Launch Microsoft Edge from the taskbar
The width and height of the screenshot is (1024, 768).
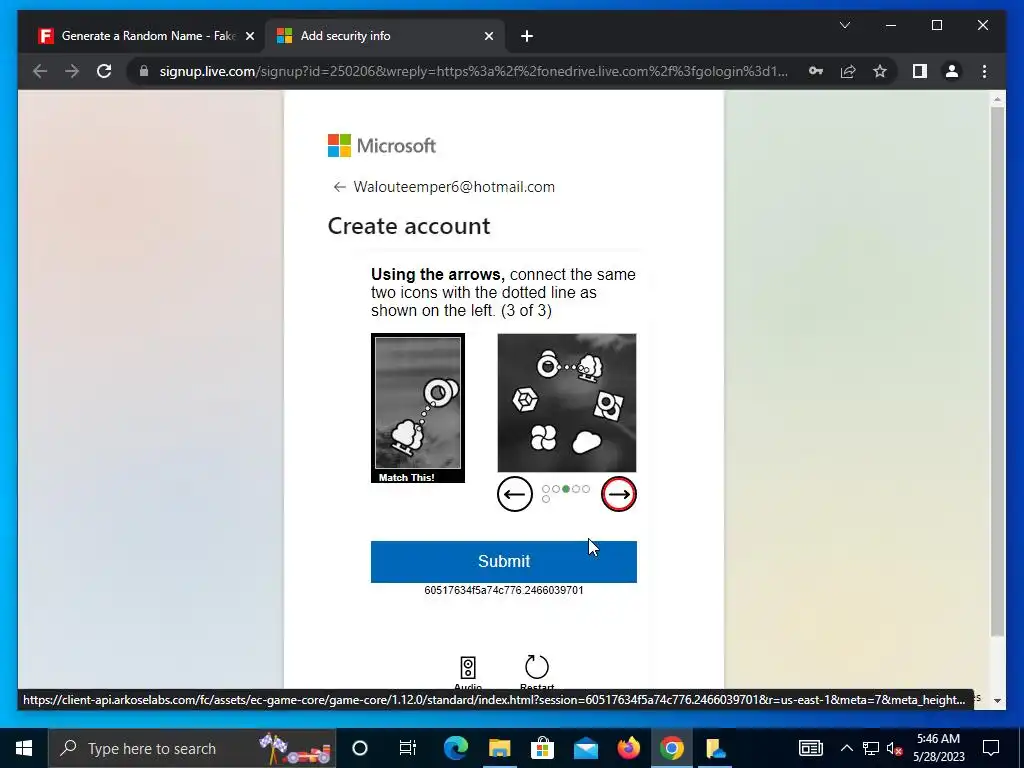pyautogui.click(x=456, y=748)
